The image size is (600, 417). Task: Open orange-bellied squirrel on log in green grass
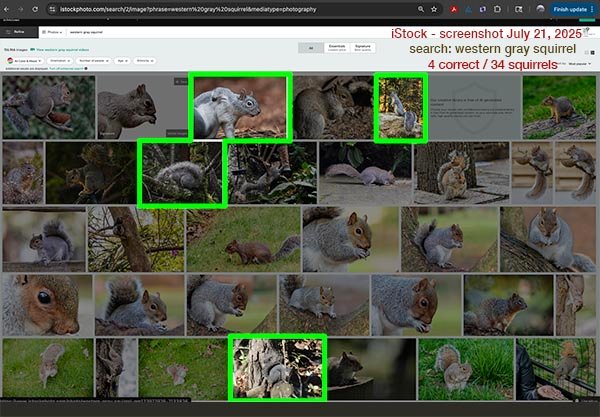559,107
